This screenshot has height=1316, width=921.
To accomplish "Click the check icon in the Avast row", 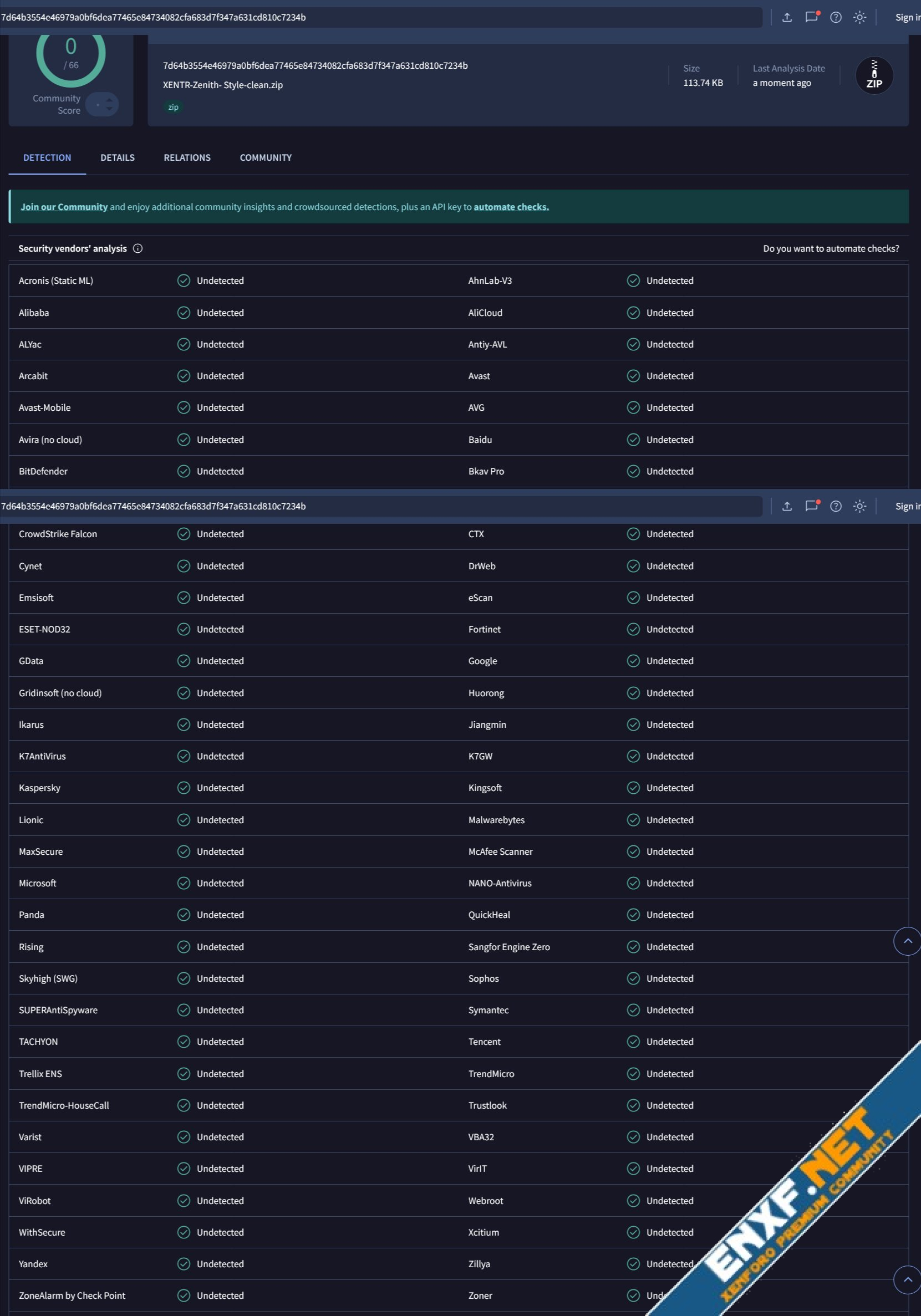I will point(633,376).
